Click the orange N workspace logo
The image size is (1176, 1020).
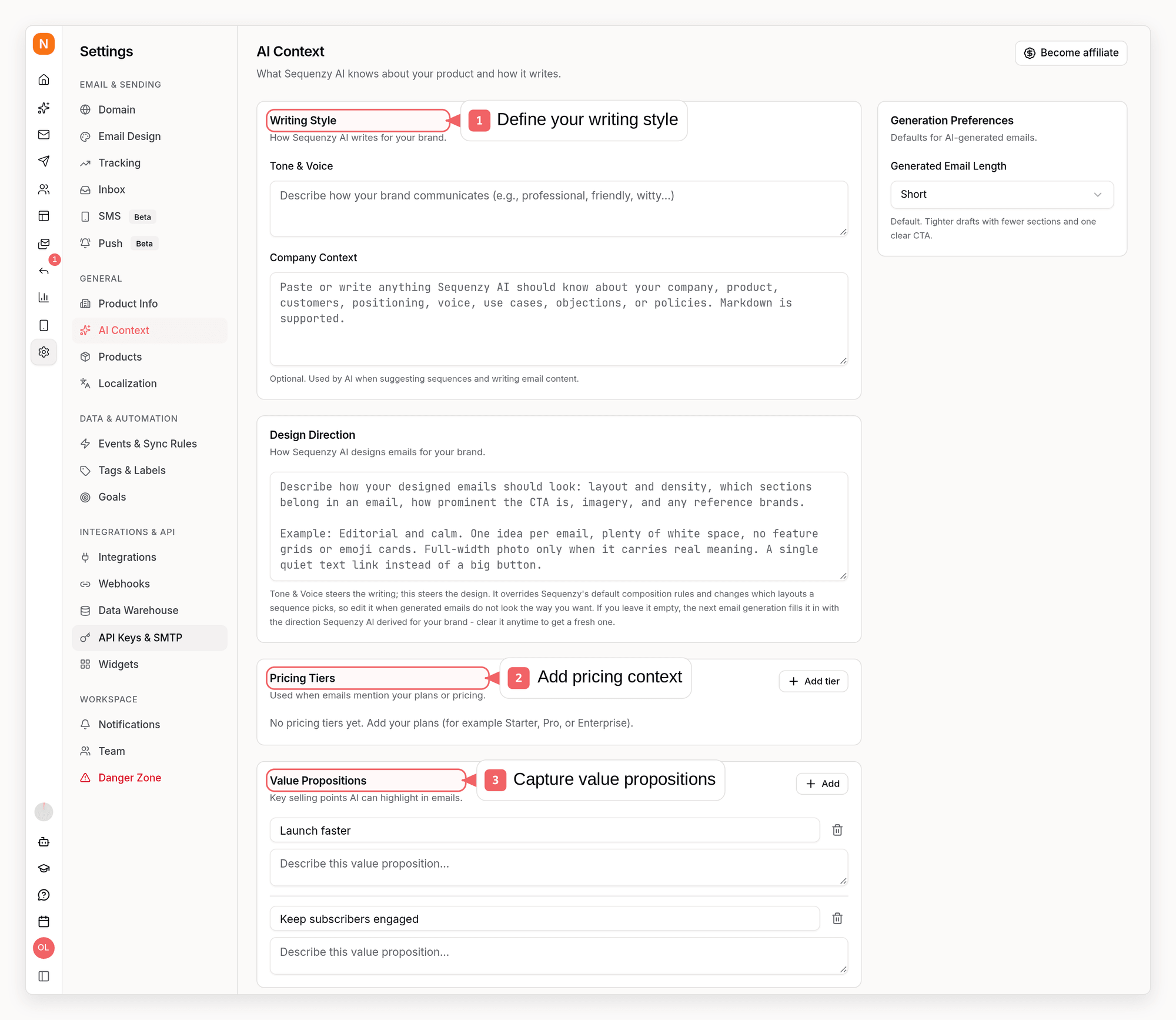point(44,44)
